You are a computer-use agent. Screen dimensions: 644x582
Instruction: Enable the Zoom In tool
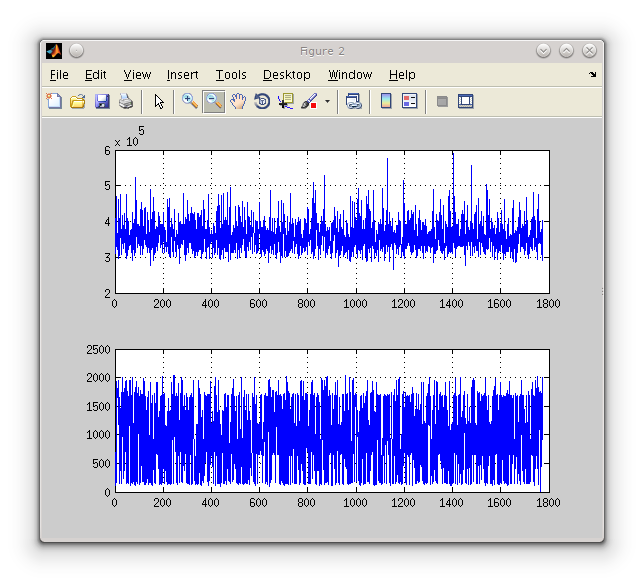click(x=189, y=101)
